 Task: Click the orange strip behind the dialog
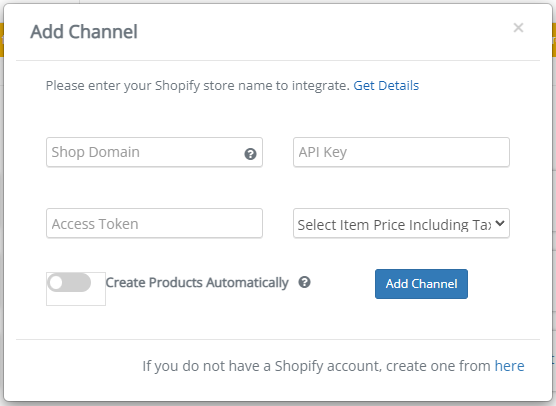click(1, 40)
